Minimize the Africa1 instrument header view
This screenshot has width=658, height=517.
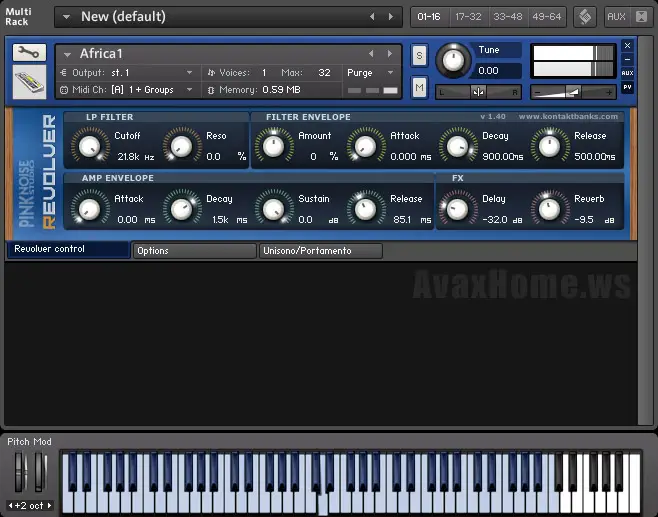(x=627, y=59)
